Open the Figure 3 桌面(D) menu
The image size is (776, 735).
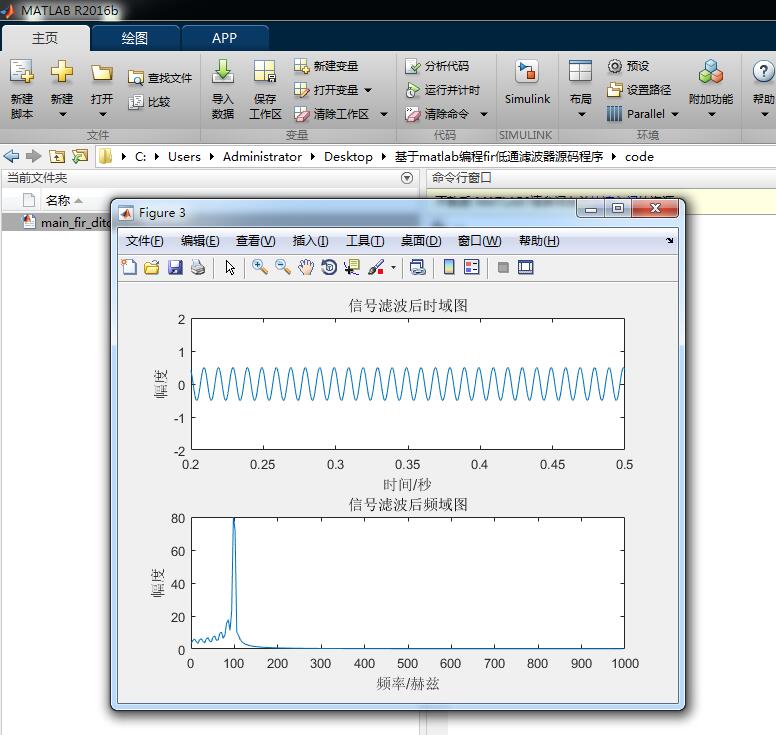421,241
